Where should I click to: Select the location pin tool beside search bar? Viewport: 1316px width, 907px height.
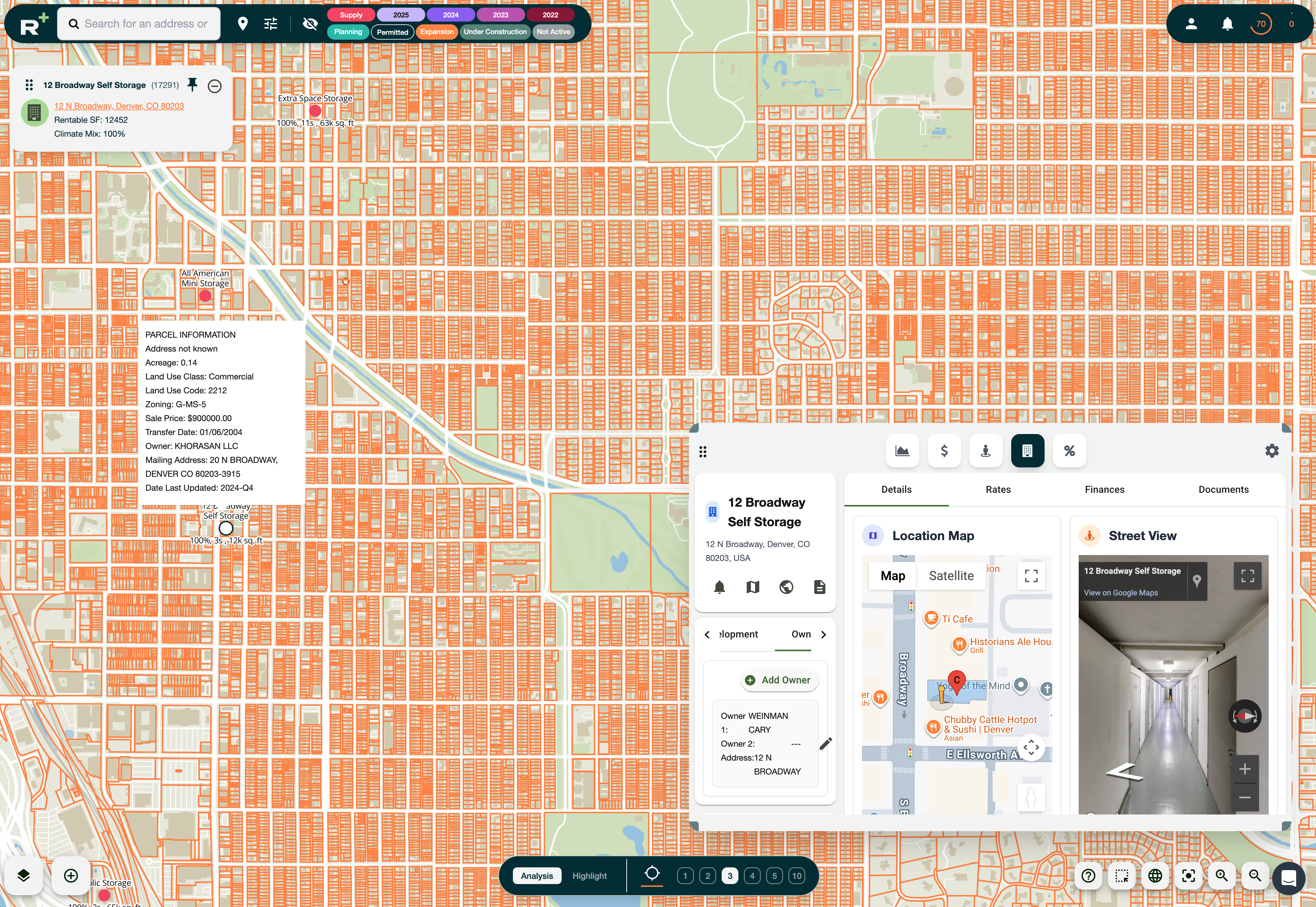[x=243, y=23]
